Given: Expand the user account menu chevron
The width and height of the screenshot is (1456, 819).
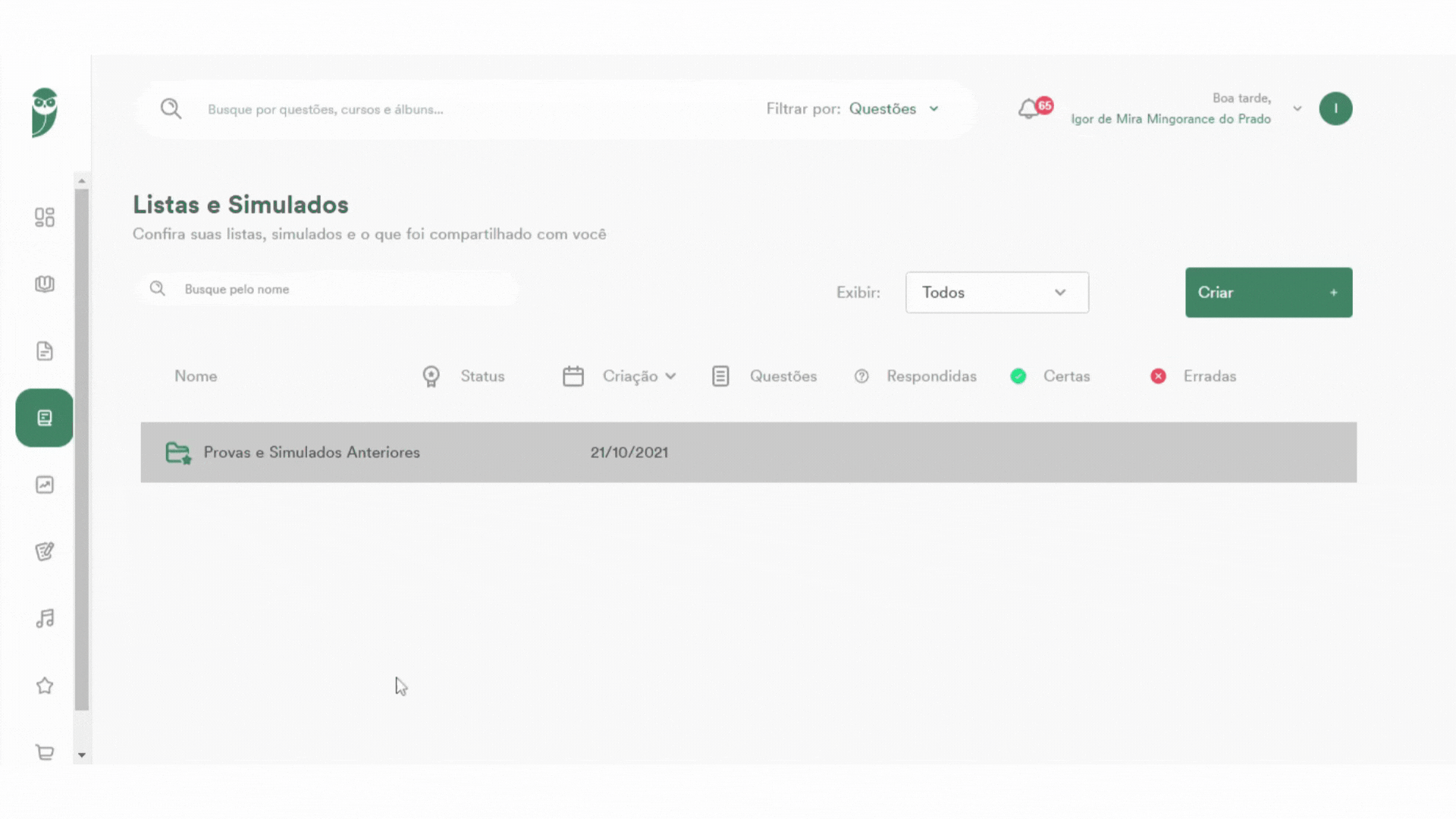Looking at the screenshot, I should [1298, 108].
